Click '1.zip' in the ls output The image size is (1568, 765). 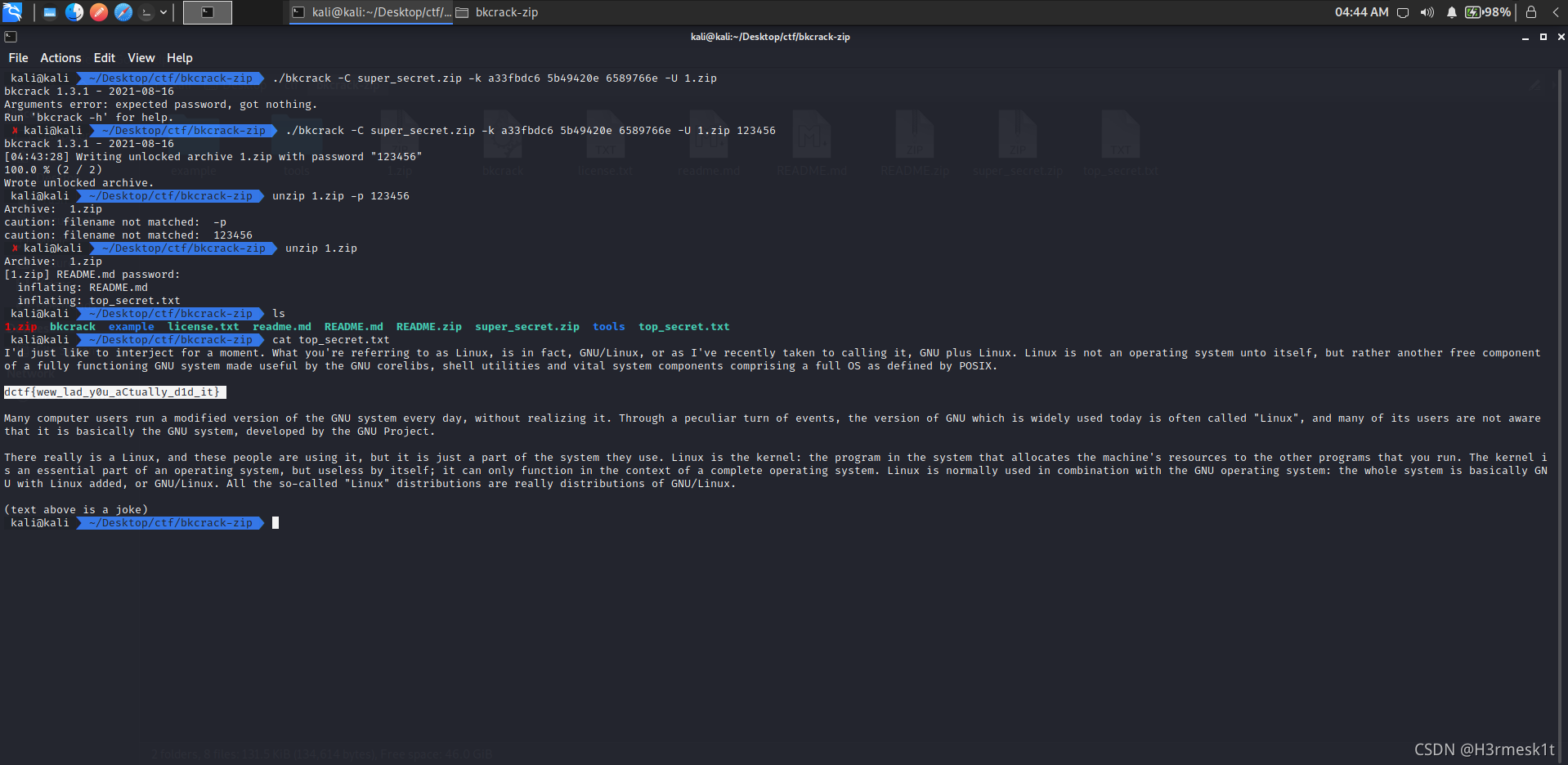(20, 327)
